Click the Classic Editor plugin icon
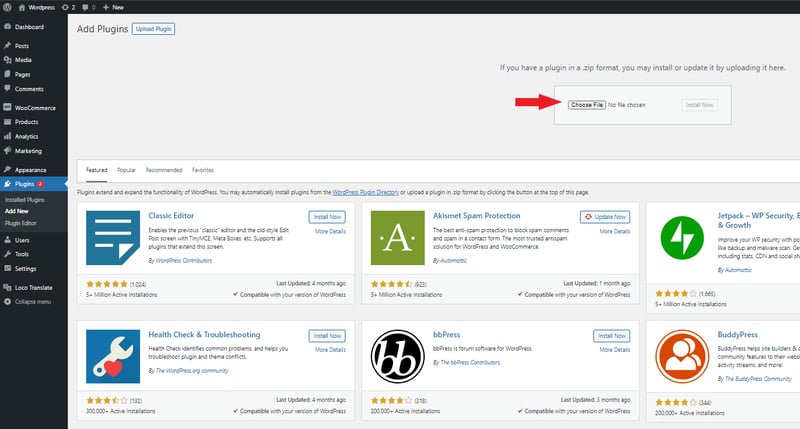 click(113, 238)
